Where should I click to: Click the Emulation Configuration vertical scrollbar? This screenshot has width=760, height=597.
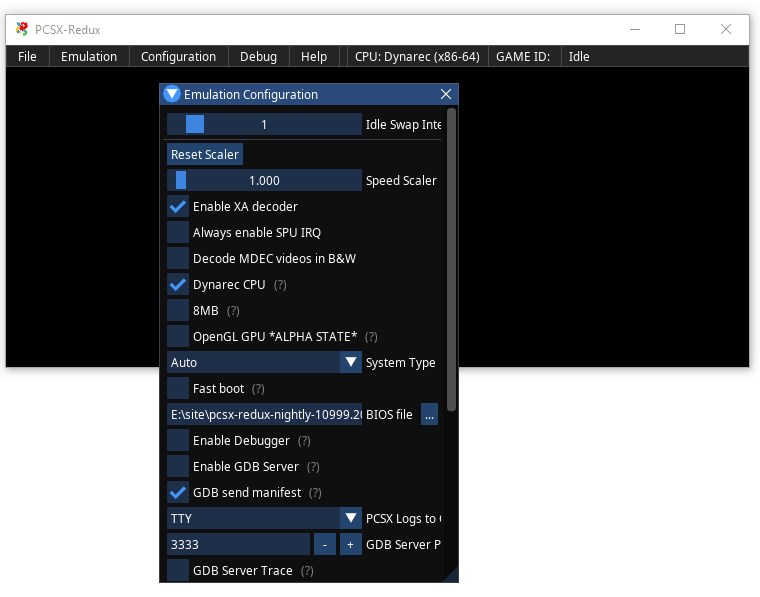[451, 260]
